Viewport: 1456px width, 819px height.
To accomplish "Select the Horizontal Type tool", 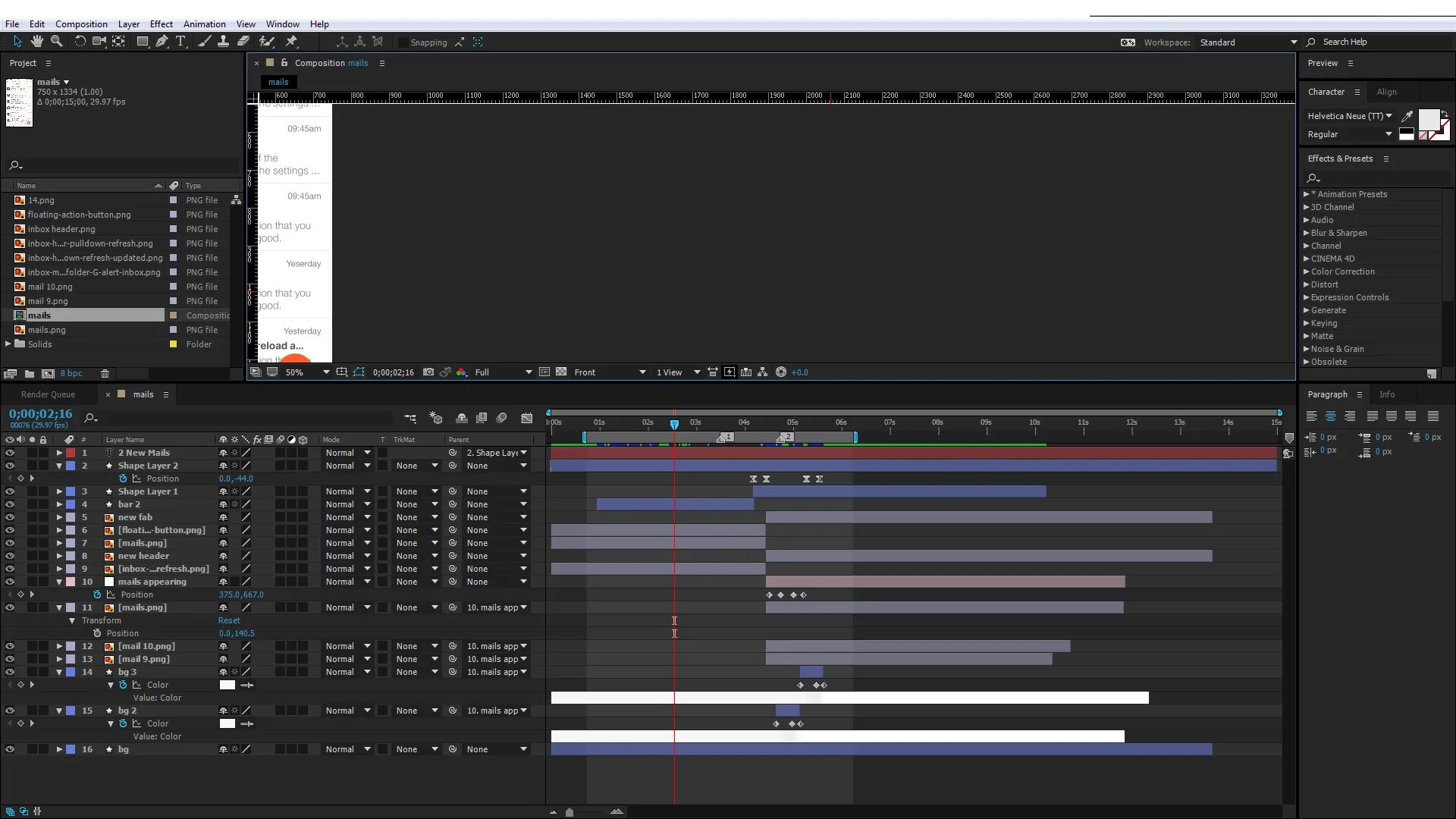I will 180,42.
